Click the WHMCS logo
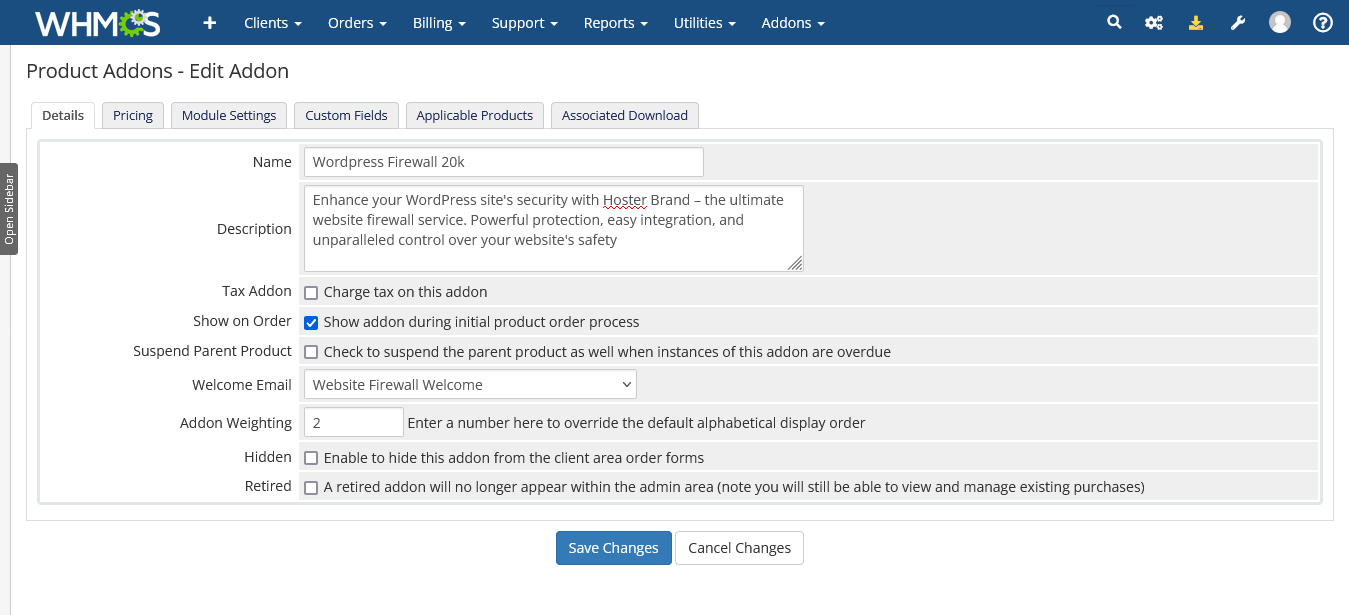This screenshot has height=615, width=1349. (97, 22)
